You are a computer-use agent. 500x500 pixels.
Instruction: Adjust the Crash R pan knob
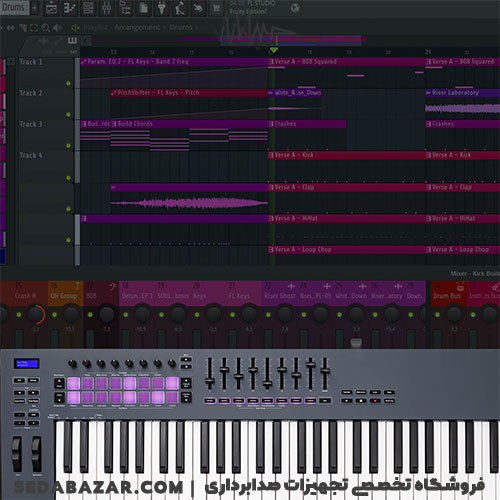35,314
